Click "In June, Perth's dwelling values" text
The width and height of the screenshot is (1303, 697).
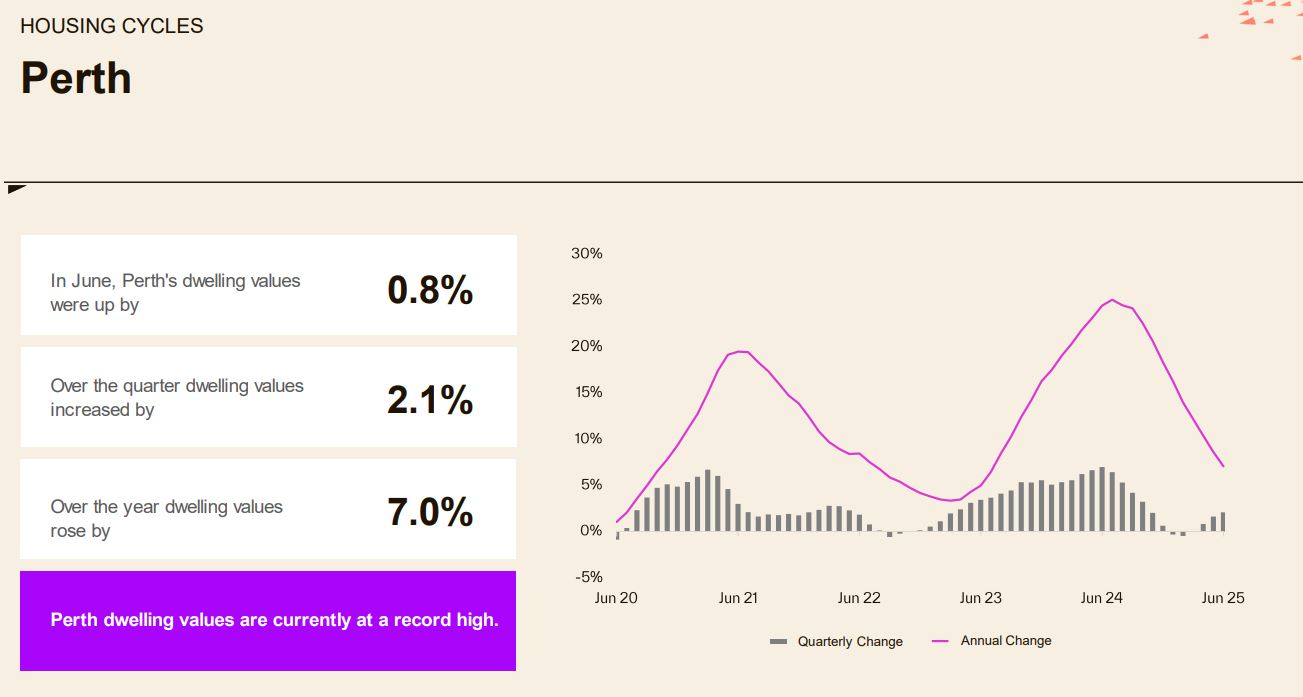click(175, 281)
